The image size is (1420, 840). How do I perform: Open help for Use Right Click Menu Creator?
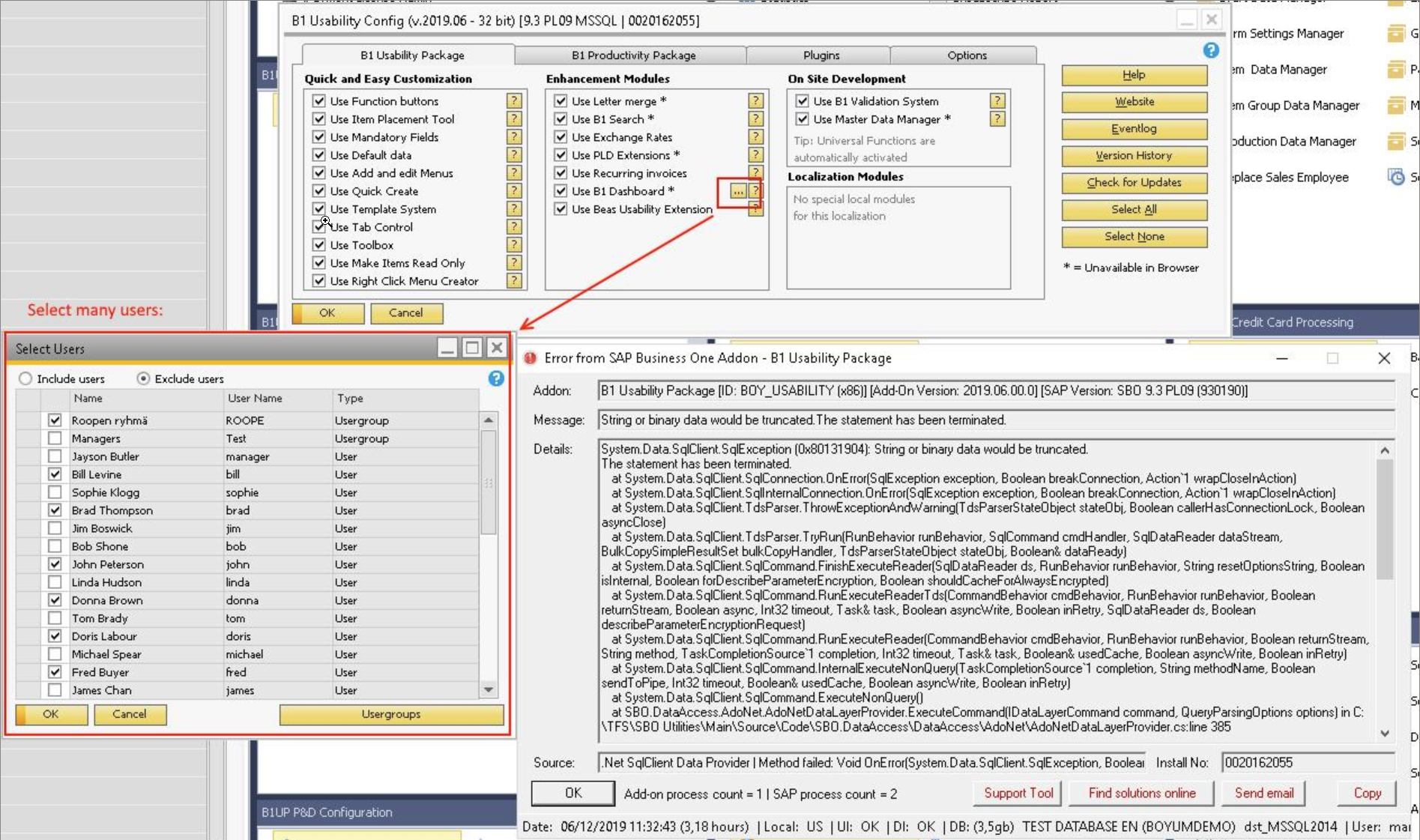coord(514,280)
